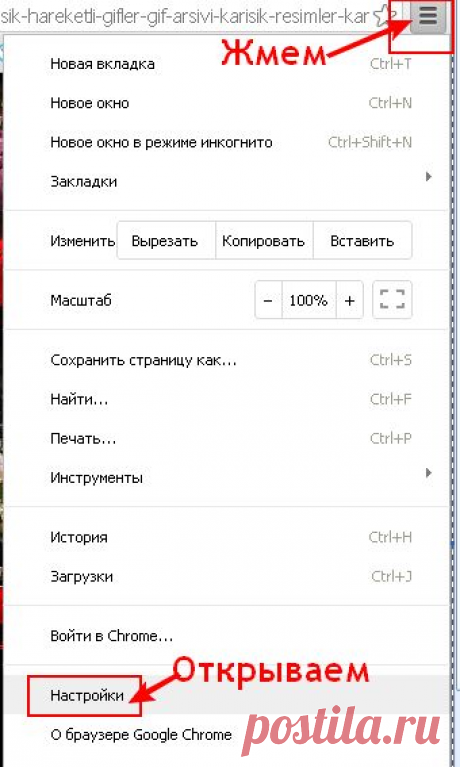This screenshot has width=460, height=767.
Task: Select О браузере Google Chrome
Action: (x=225, y=735)
